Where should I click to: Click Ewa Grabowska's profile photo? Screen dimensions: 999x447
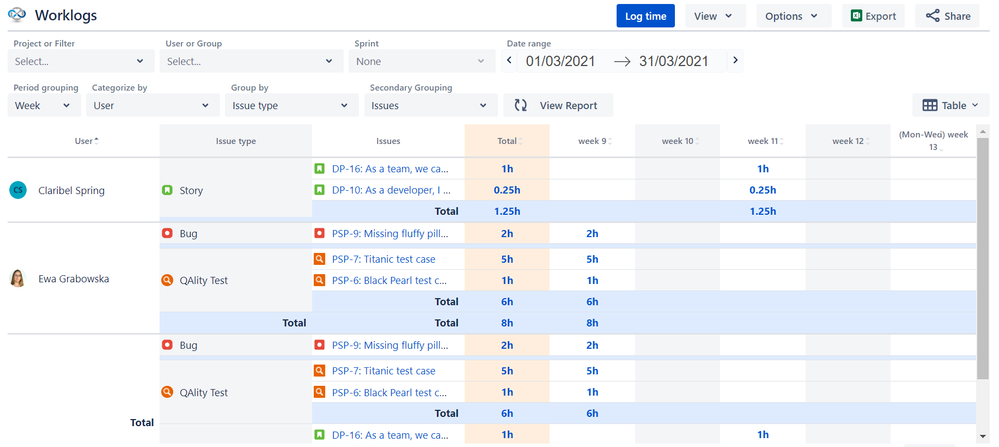coord(18,279)
